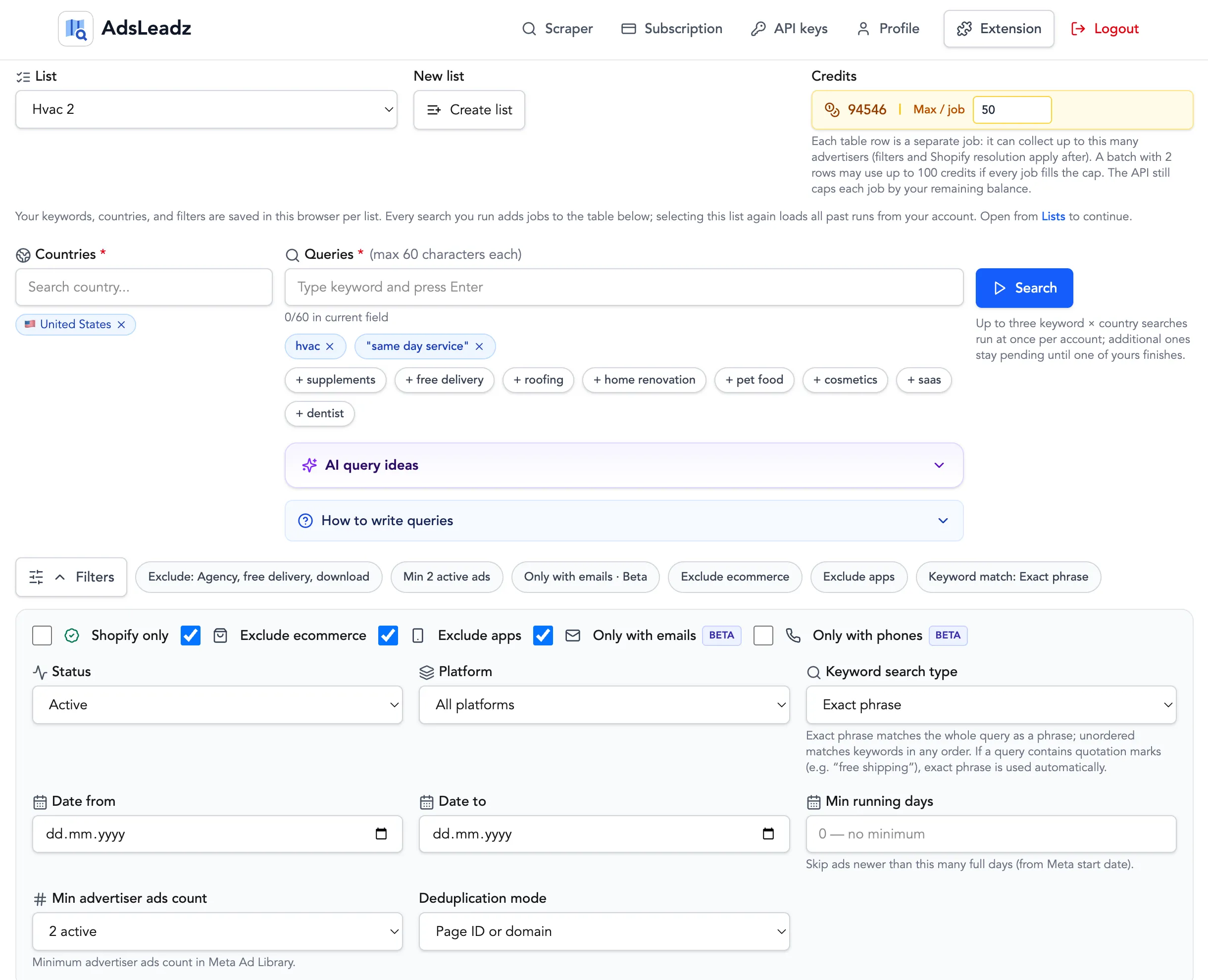Open the Platform dropdown
The image size is (1208, 980).
604,704
